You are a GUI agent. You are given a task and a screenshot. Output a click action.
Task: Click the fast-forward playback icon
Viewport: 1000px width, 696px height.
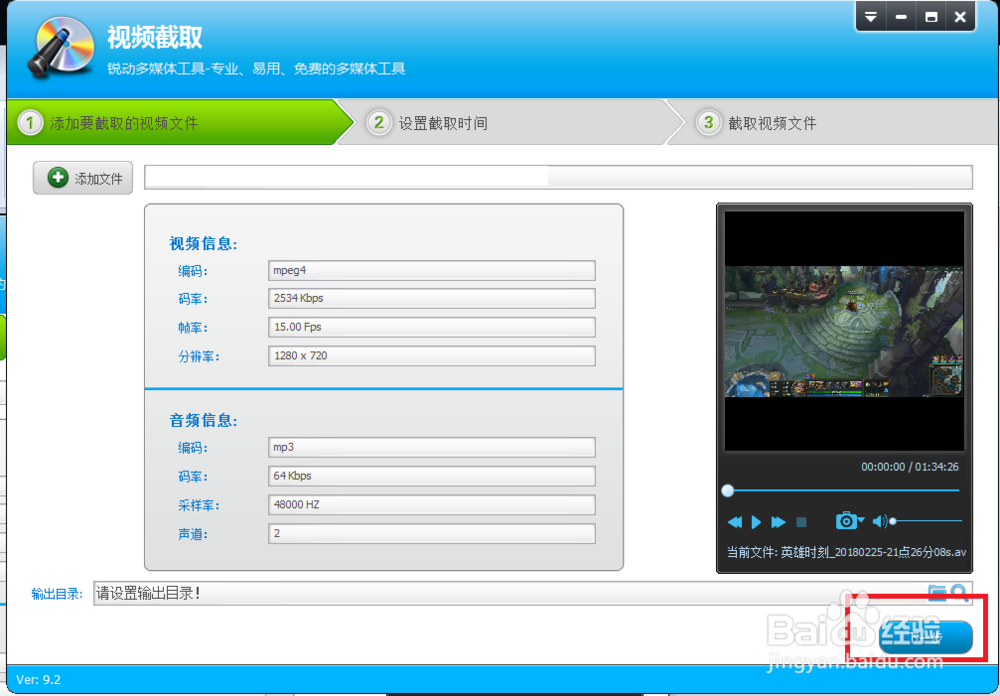778,522
